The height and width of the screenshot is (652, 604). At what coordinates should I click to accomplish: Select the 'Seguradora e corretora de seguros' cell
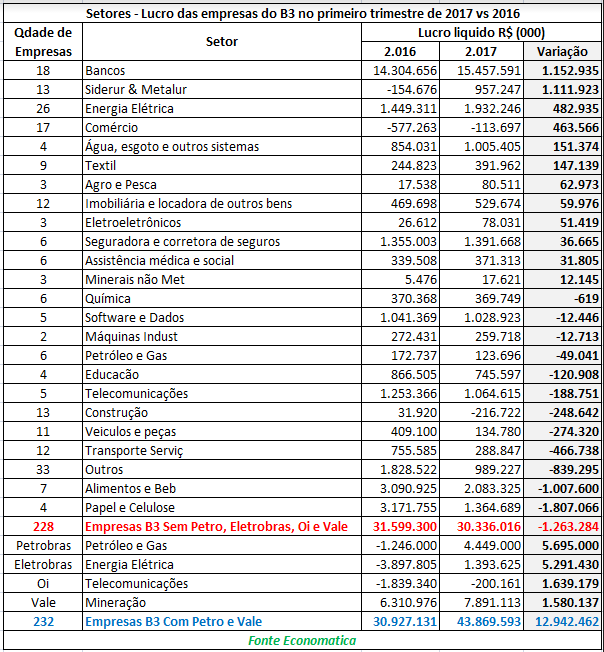click(182, 242)
